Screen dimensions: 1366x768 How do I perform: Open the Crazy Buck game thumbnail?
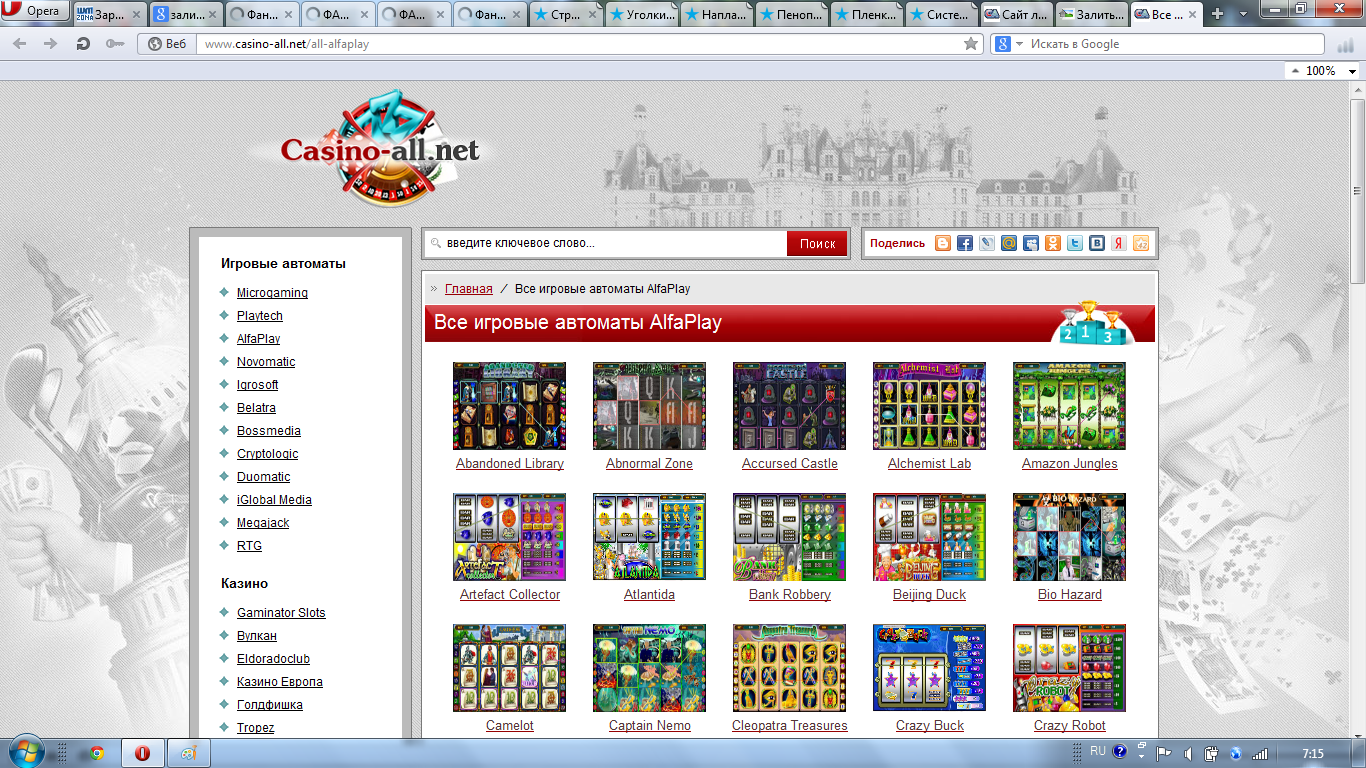(929, 668)
